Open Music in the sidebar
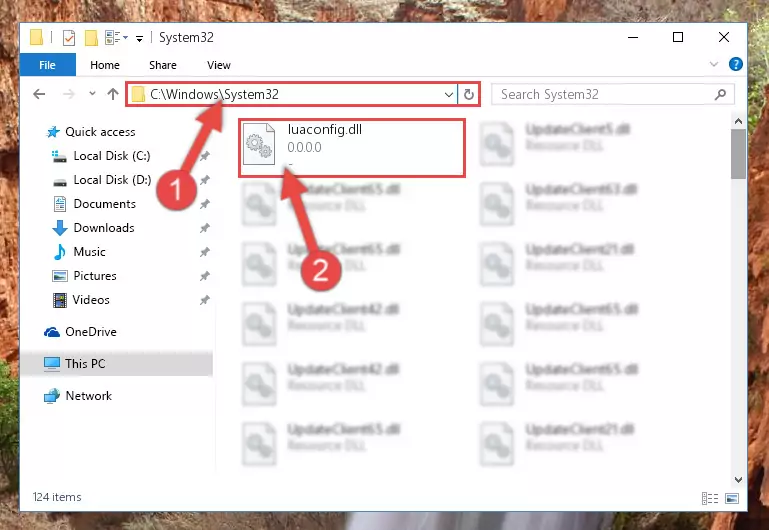Screen dimensions: 769x530 point(89,252)
